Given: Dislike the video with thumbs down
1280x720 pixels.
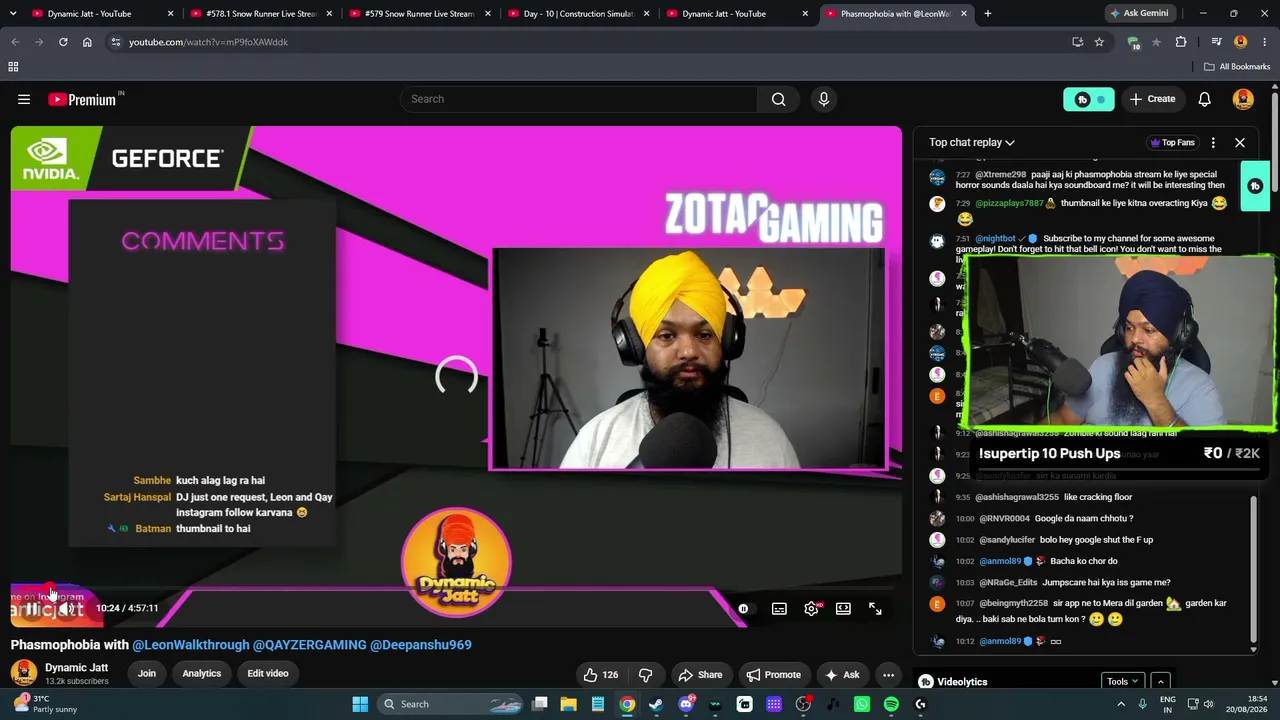Looking at the screenshot, I should point(645,675).
